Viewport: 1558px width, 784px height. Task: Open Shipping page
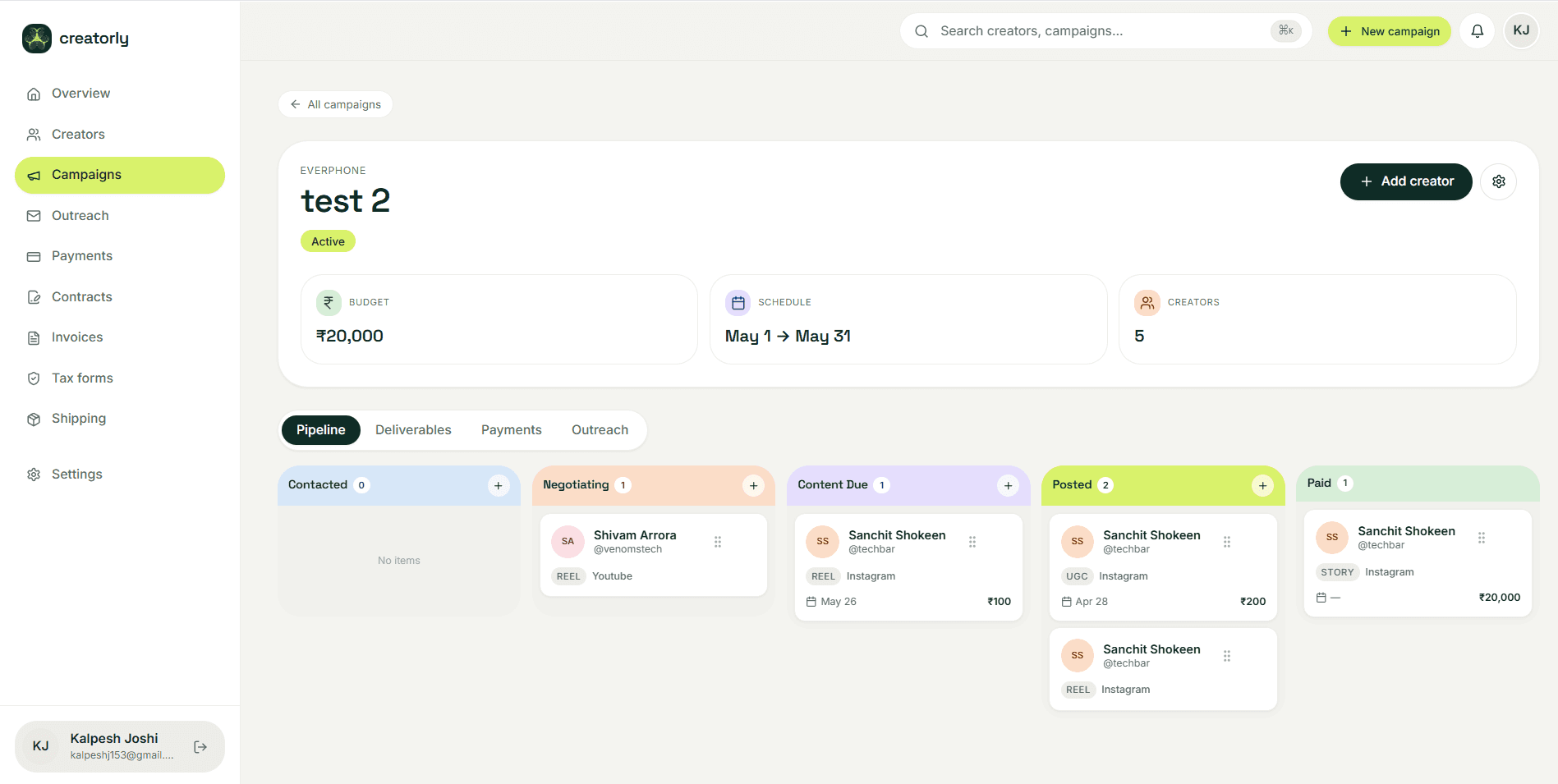pyautogui.click(x=120, y=419)
